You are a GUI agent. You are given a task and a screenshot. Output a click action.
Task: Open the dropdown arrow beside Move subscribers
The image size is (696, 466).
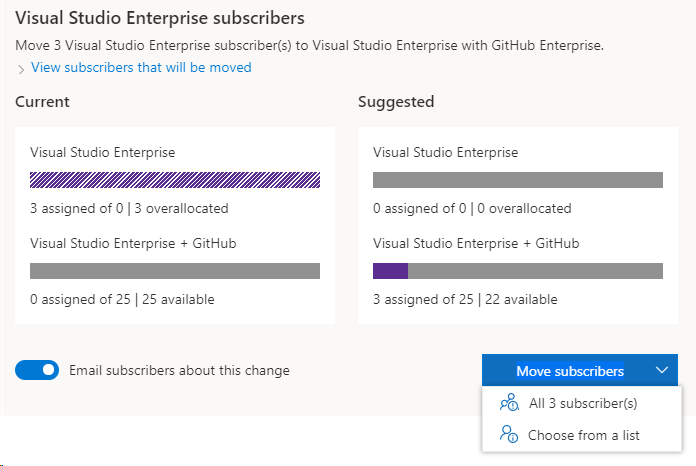662,371
